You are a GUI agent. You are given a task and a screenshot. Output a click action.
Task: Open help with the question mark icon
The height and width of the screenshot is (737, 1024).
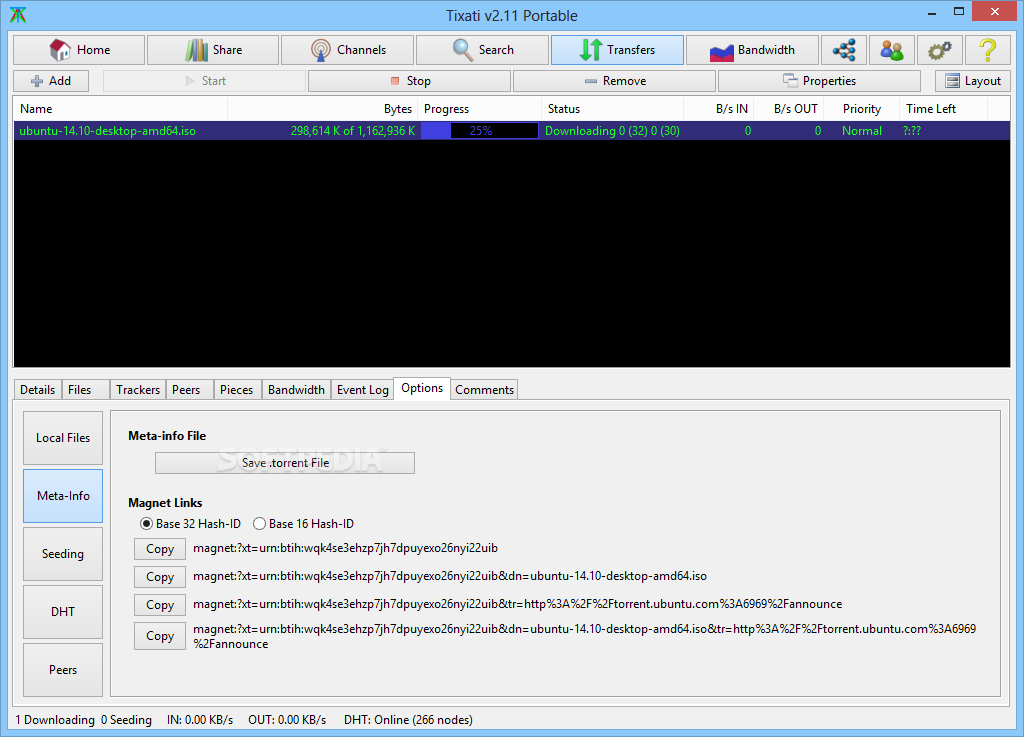click(987, 50)
